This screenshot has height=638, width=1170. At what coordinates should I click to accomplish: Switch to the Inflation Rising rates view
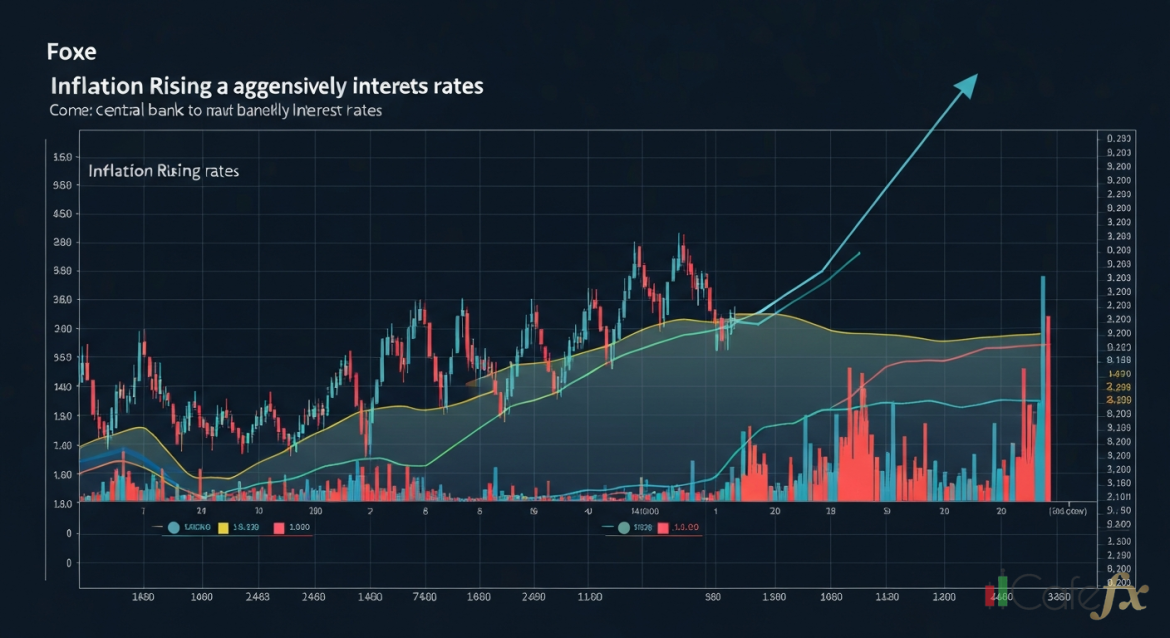point(163,170)
